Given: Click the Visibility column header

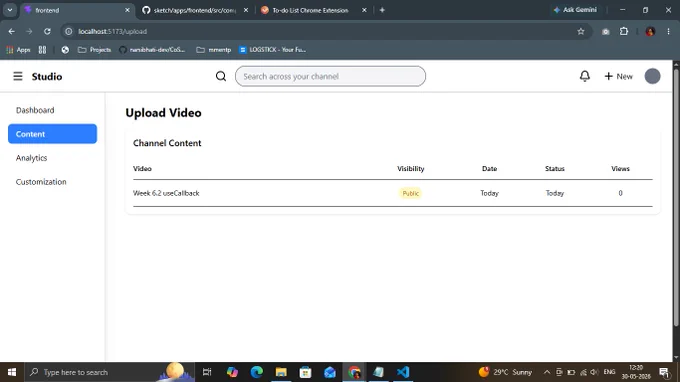Looking at the screenshot, I should pyautogui.click(x=410, y=169).
